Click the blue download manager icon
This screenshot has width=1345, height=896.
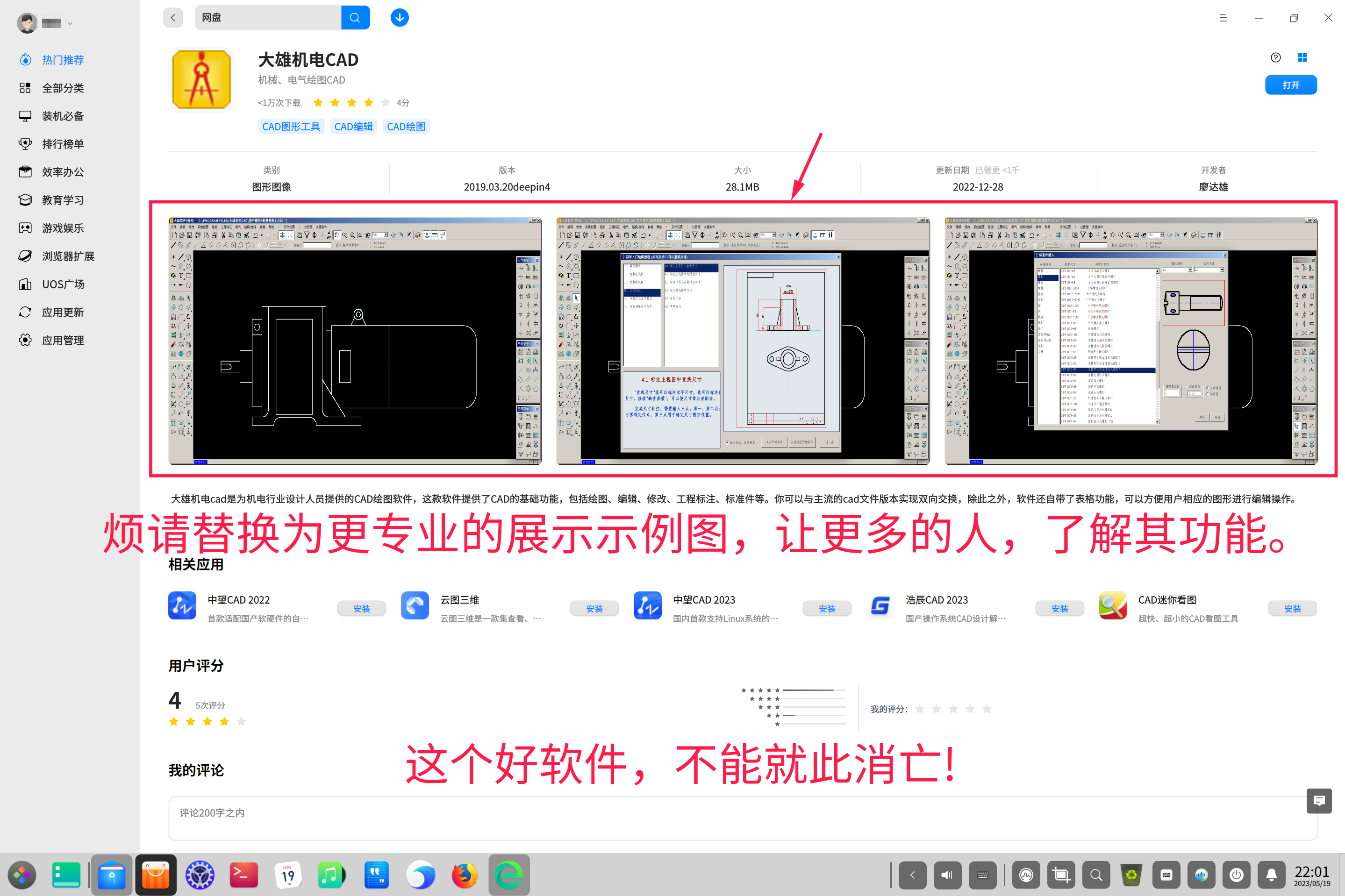tap(400, 18)
